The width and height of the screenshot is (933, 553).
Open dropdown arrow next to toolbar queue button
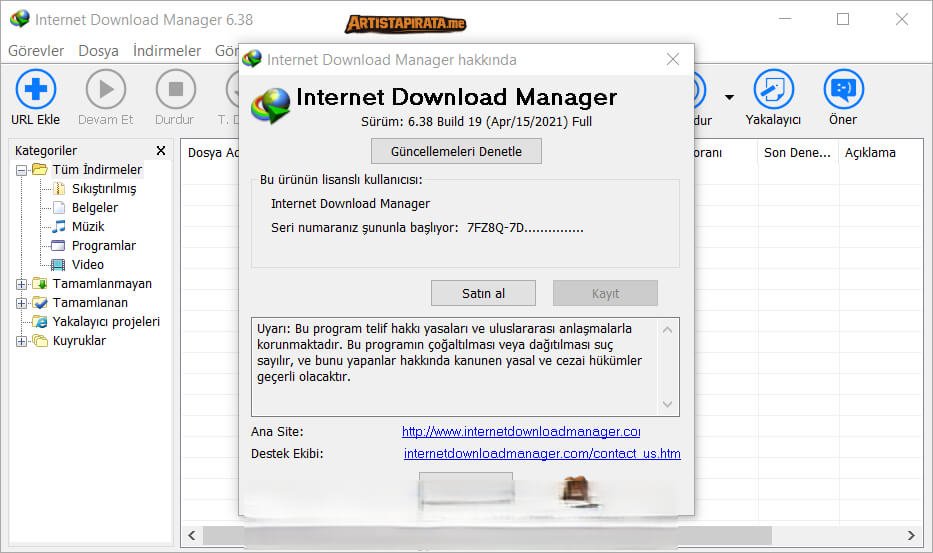coord(729,97)
